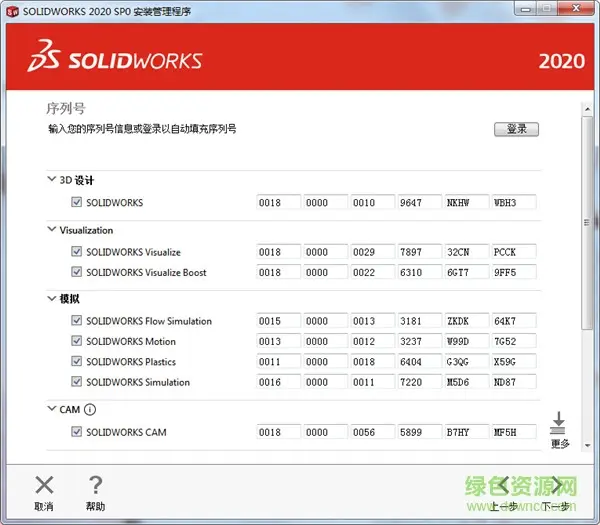600x525 pixels.
Task: Collapse the 3D 设计 section
Action: click(x=51, y=179)
